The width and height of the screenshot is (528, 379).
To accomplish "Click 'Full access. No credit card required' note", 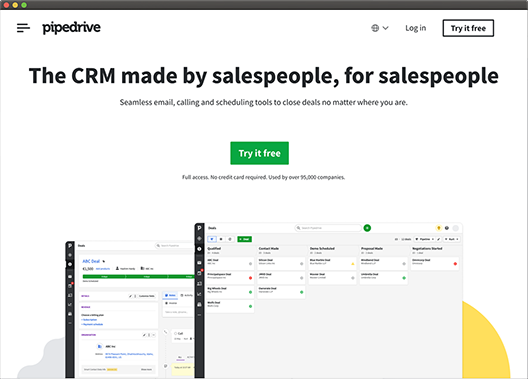I will click(x=263, y=177).
